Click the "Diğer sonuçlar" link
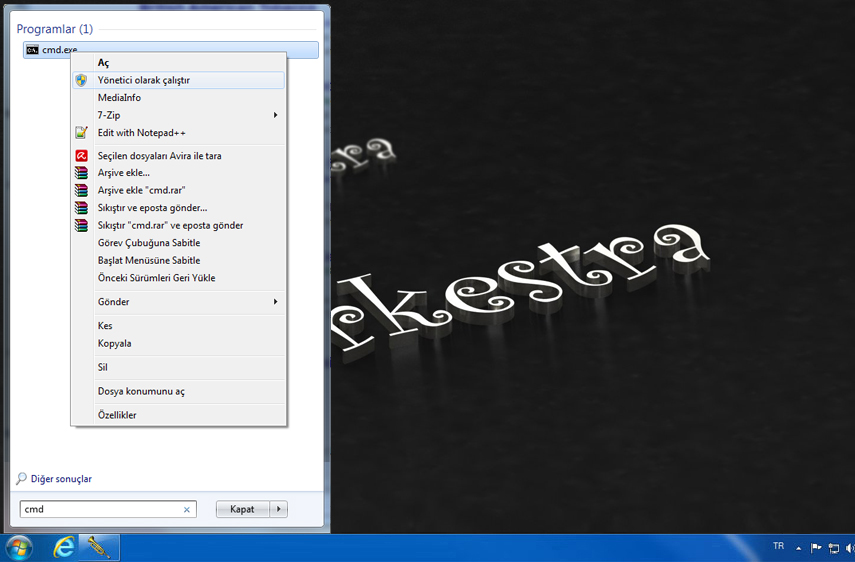 click(x=61, y=479)
